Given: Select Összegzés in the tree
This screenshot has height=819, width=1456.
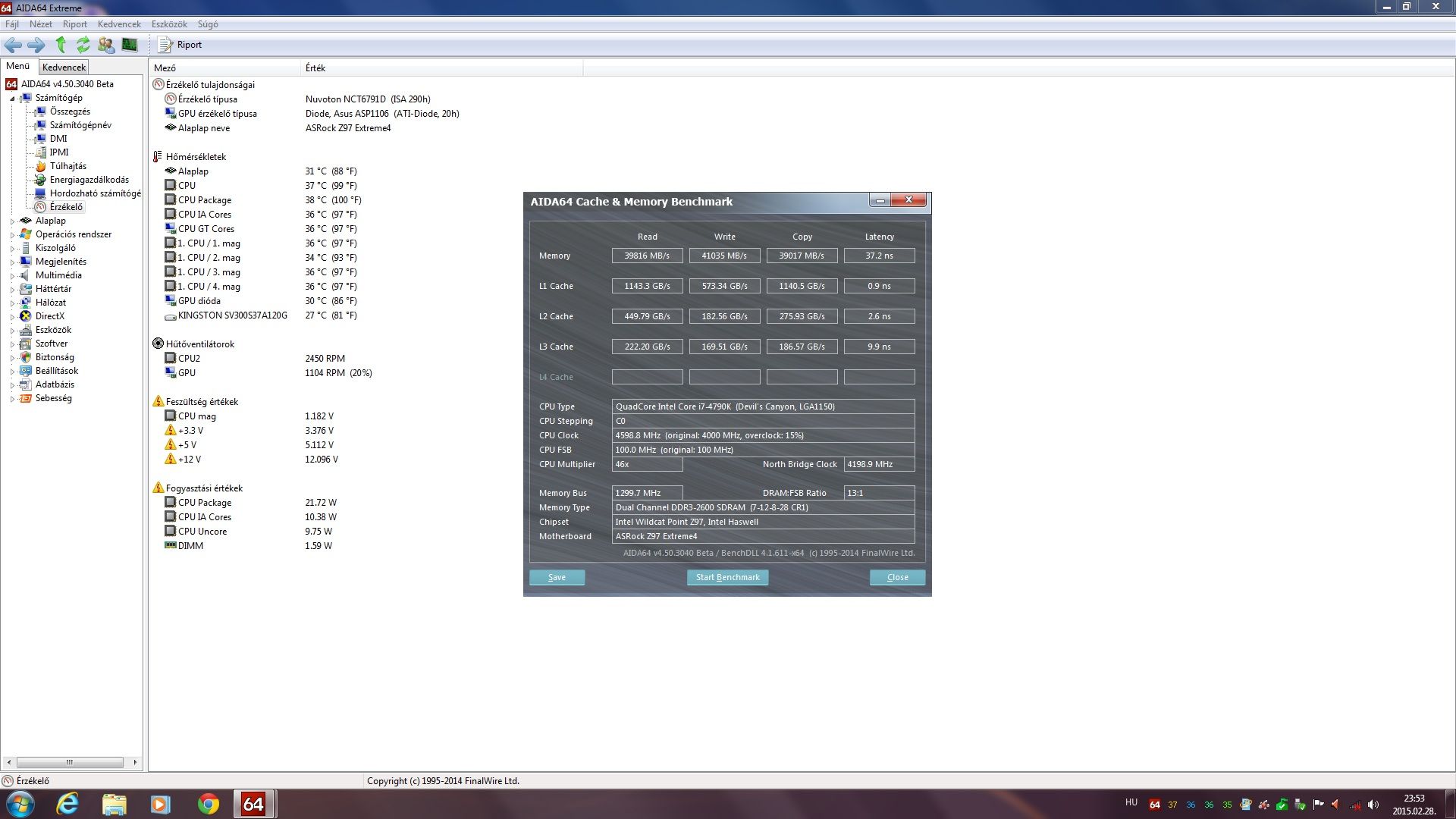Looking at the screenshot, I should point(70,111).
